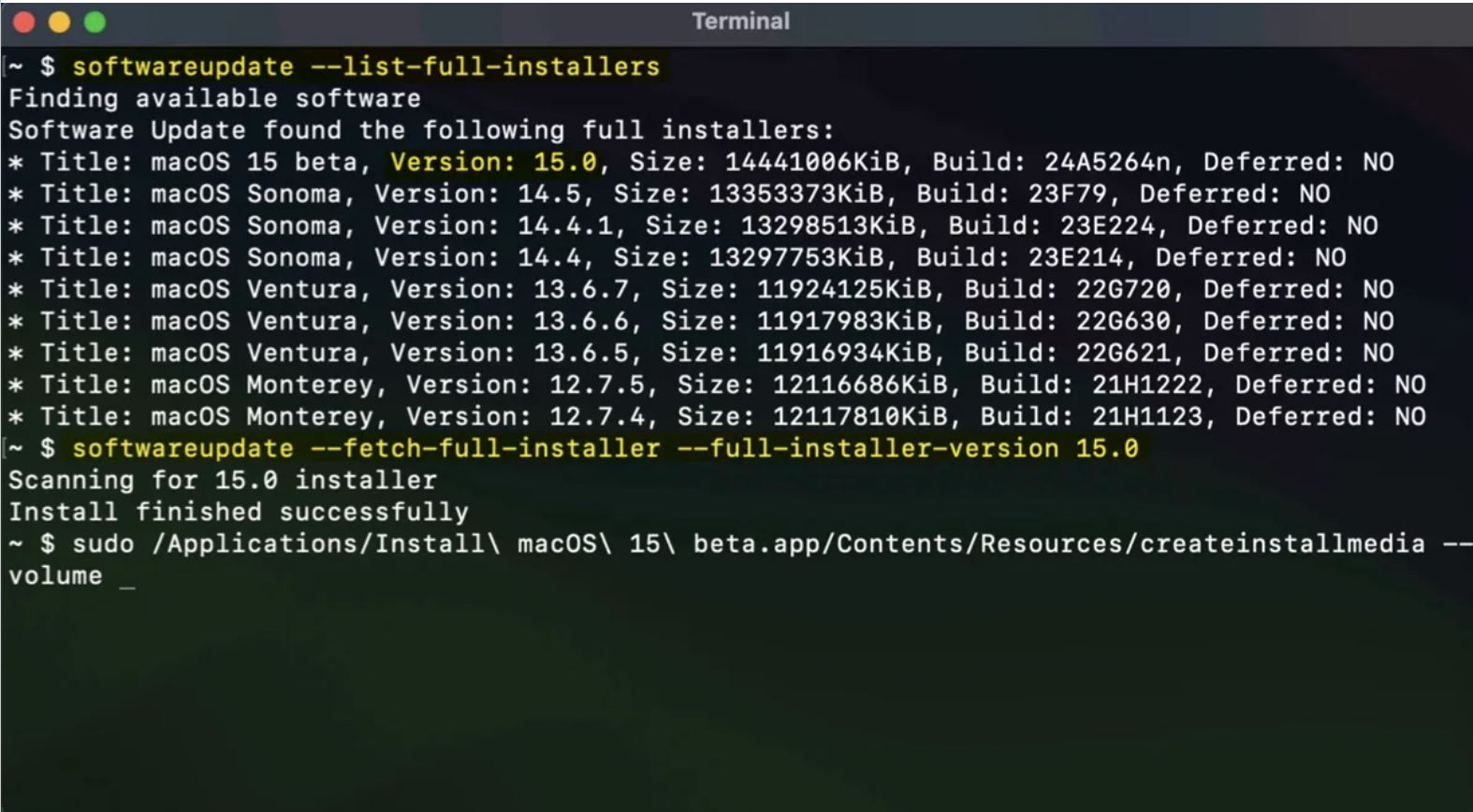
Task: Click '--full-installer-version 15.0' argument
Action: 908,448
